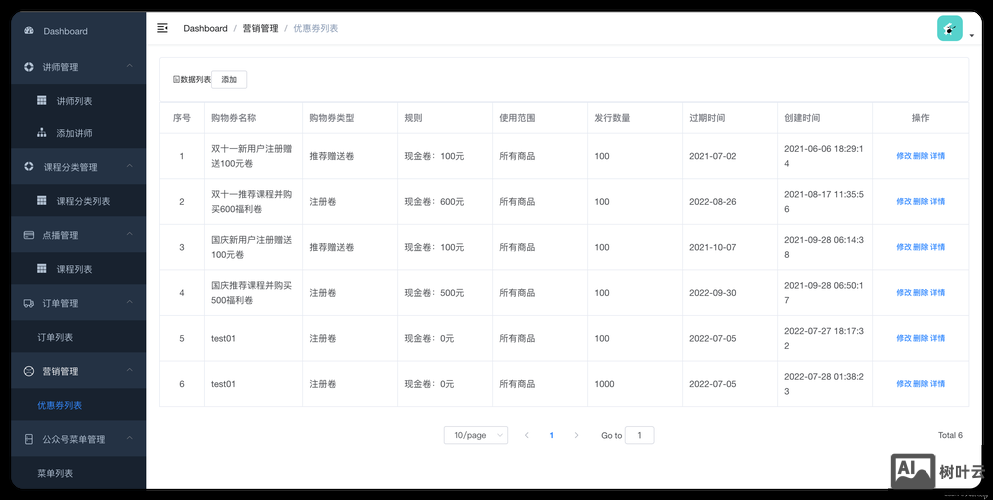This screenshot has height=500, width=993.
Task: Click the 营销管理 menu icon
Action: (x=28, y=371)
